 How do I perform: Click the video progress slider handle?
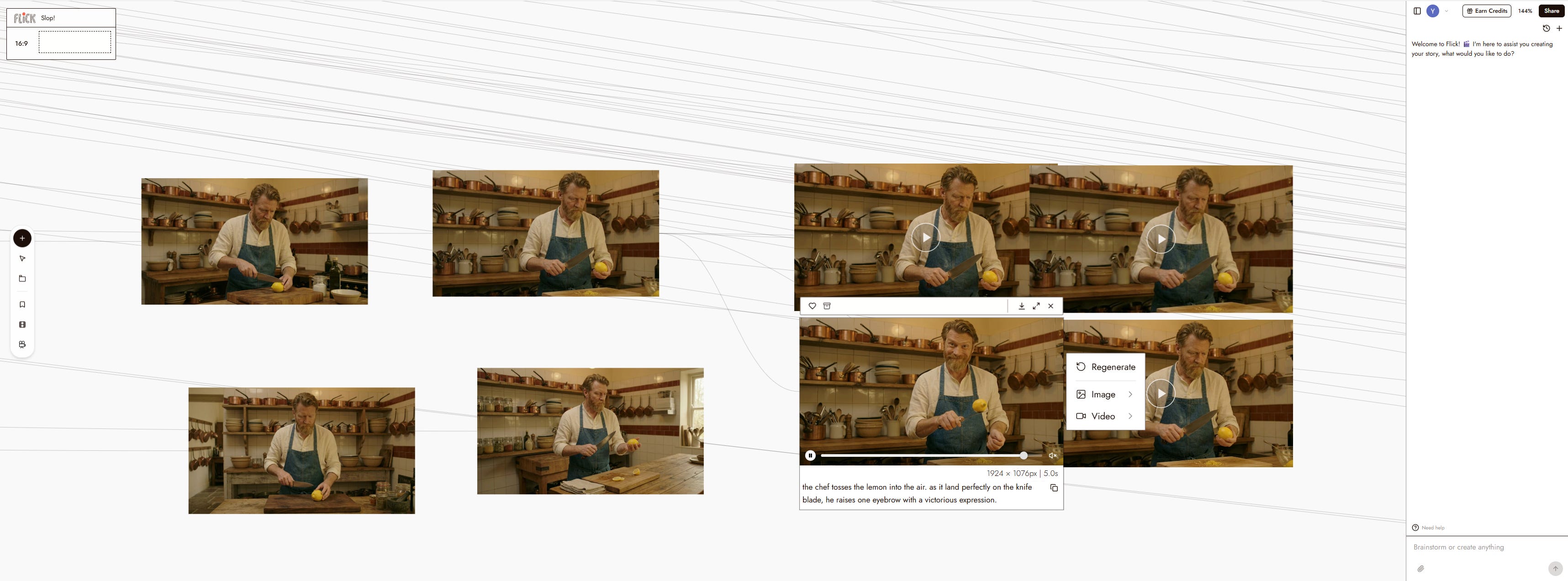(1023, 455)
